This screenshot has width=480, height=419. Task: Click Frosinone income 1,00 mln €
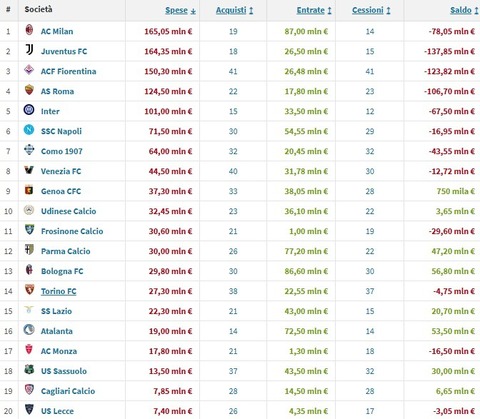pyautogui.click(x=309, y=231)
